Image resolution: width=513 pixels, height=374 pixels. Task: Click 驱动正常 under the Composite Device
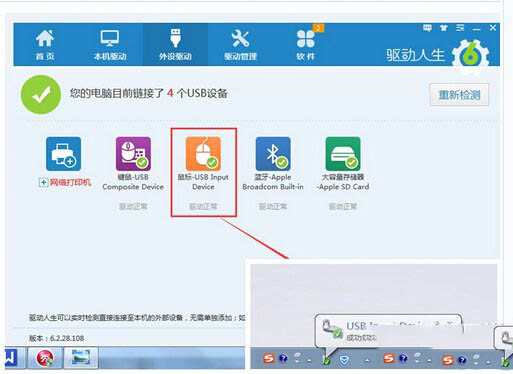tap(133, 207)
